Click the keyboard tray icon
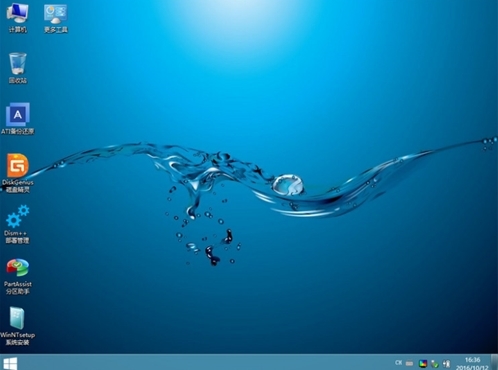 (410, 363)
